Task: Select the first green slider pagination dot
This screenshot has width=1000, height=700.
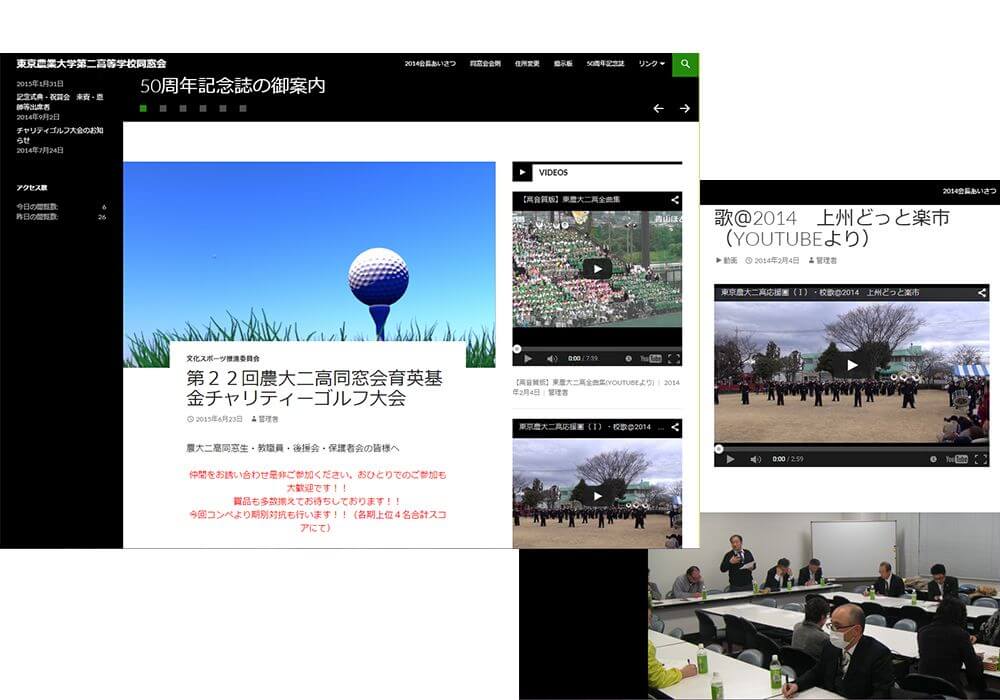Action: point(143,108)
